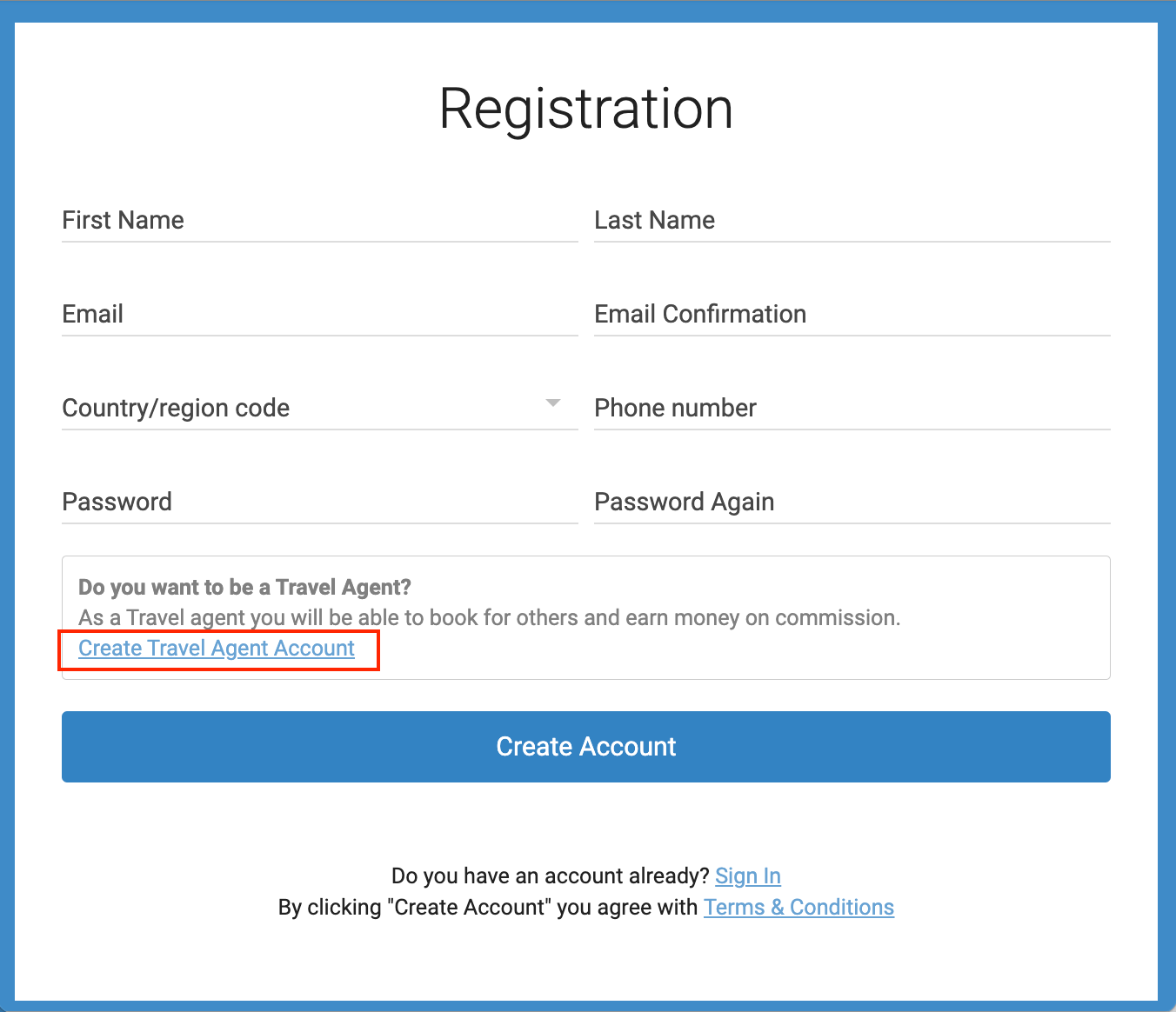This screenshot has height=1012, width=1176.
Task: Focus the First Name field
Action: pyautogui.click(x=319, y=221)
